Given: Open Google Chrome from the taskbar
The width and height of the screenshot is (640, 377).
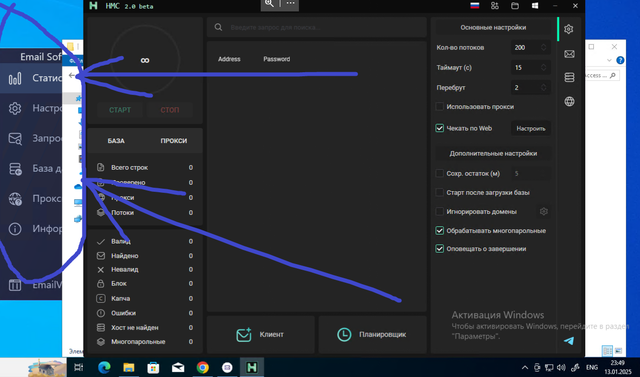Looking at the screenshot, I should (202, 368).
